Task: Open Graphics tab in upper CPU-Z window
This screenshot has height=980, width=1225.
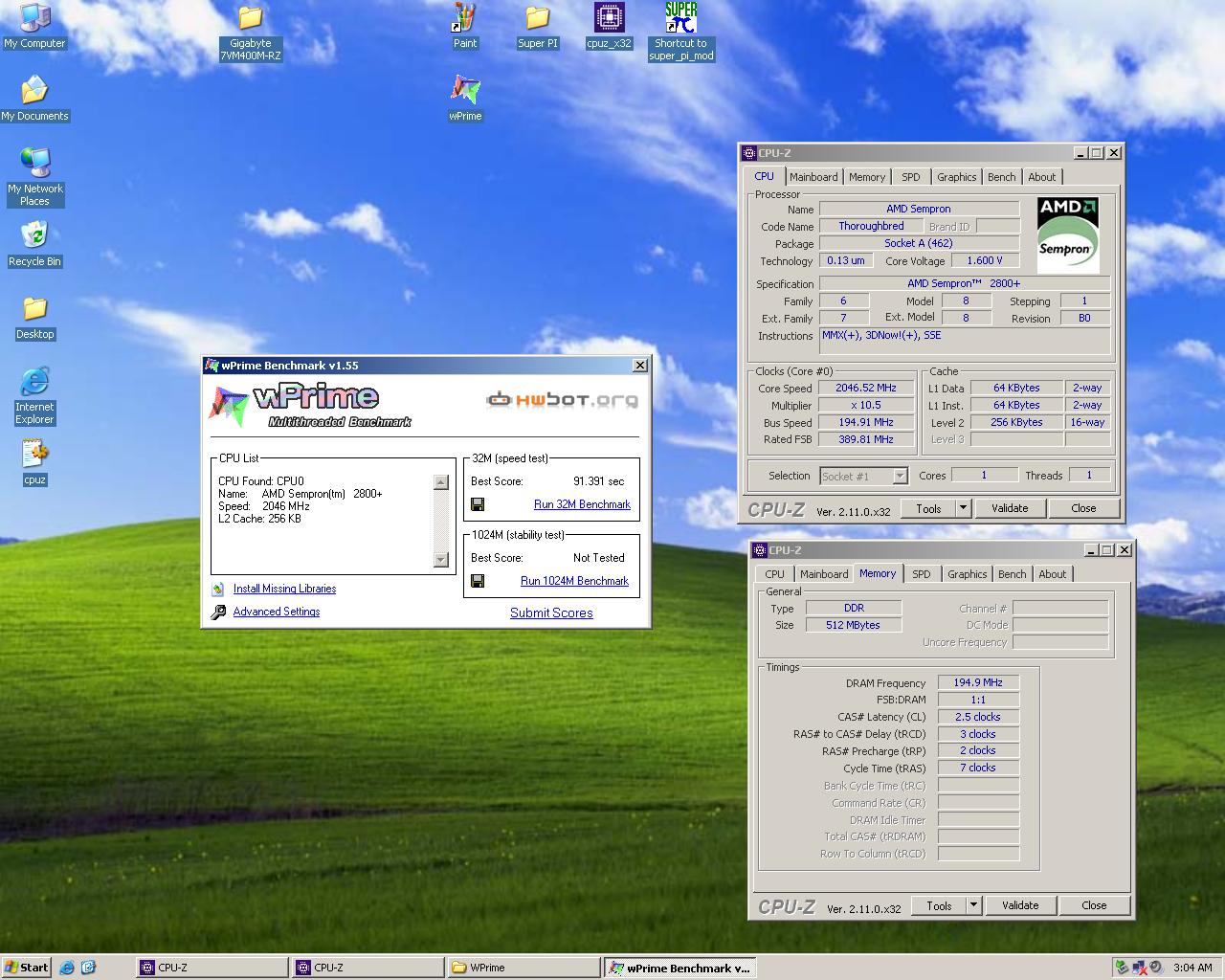Action: tap(957, 177)
